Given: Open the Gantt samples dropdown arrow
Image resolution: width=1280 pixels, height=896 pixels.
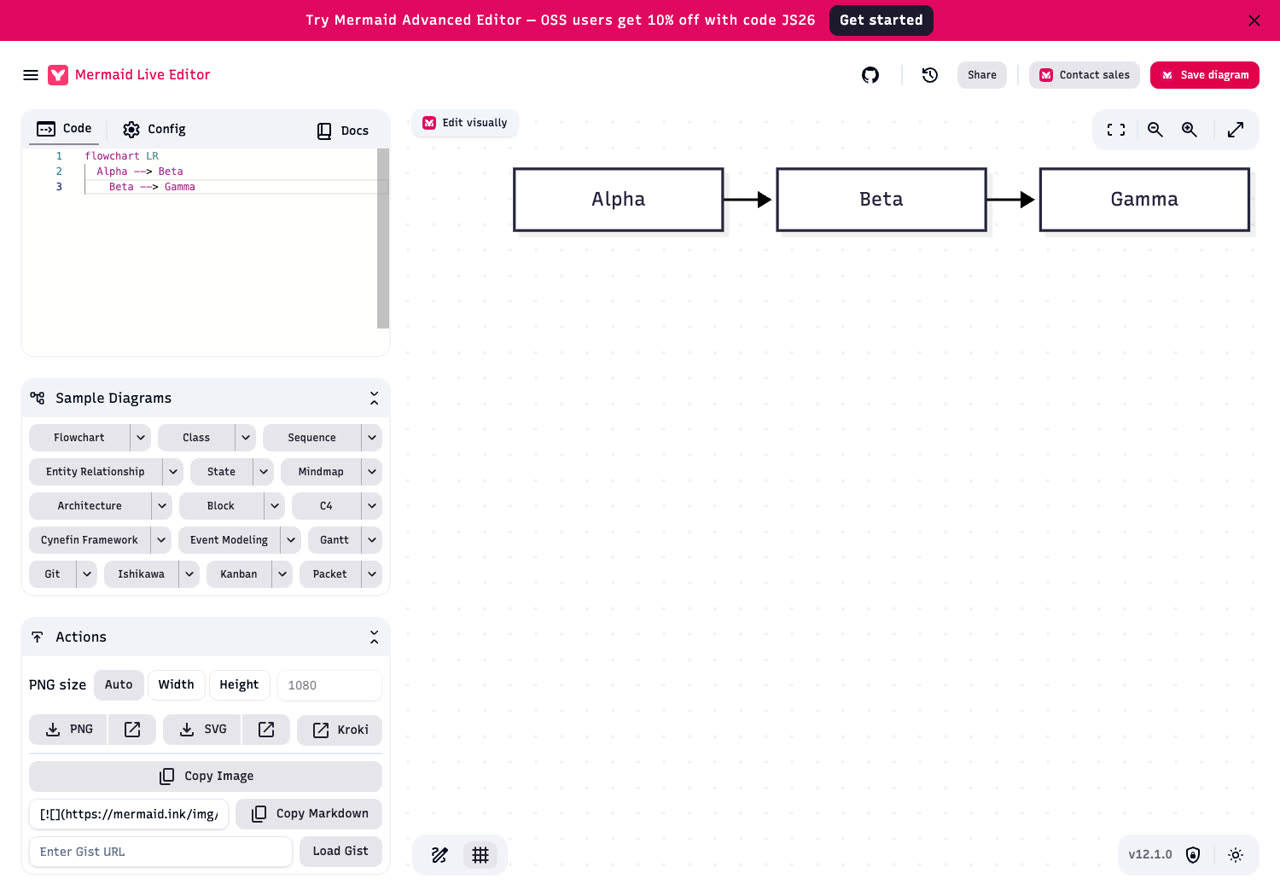Looking at the screenshot, I should [x=372, y=540].
